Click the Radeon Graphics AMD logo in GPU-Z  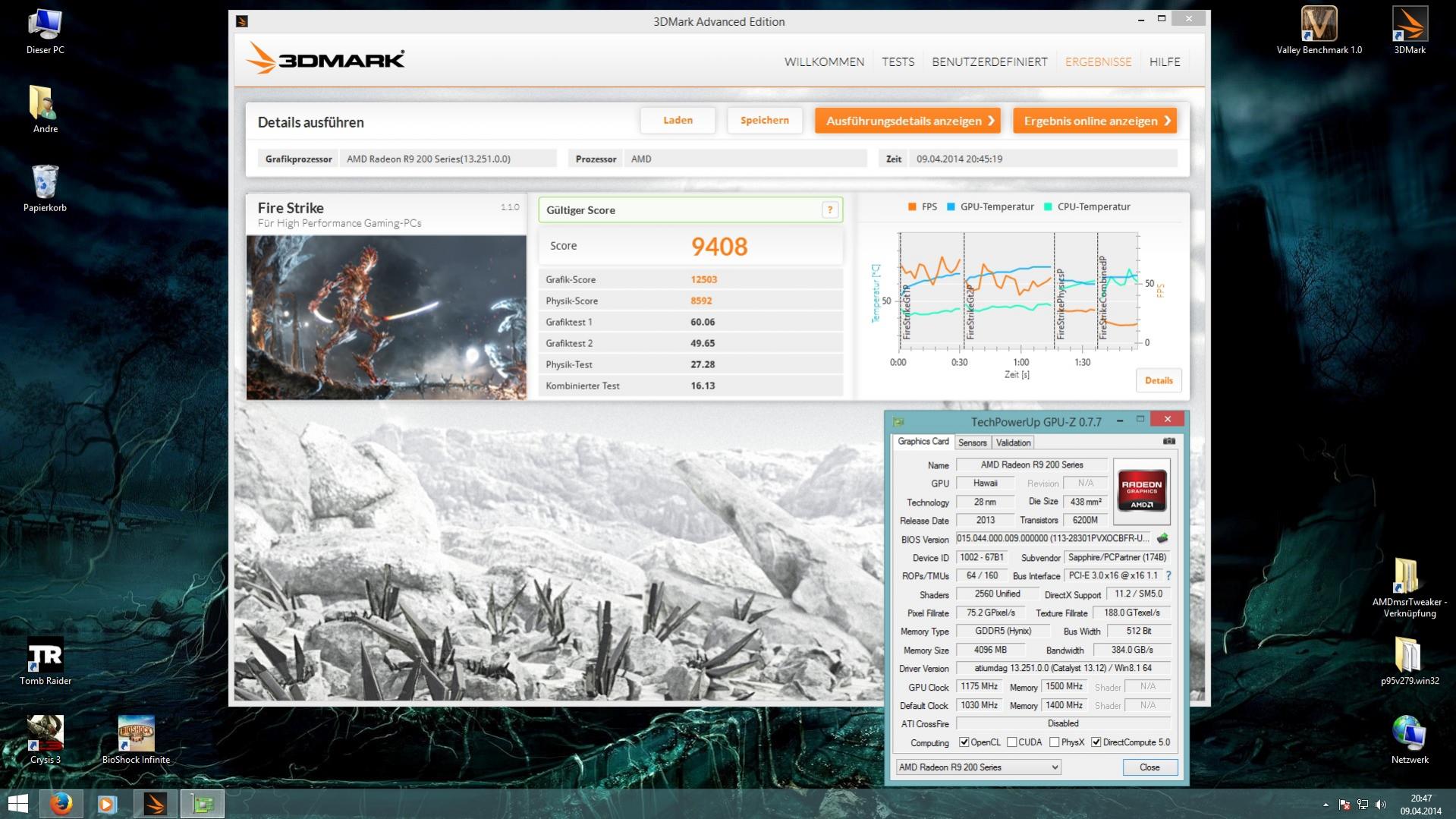pos(1141,491)
